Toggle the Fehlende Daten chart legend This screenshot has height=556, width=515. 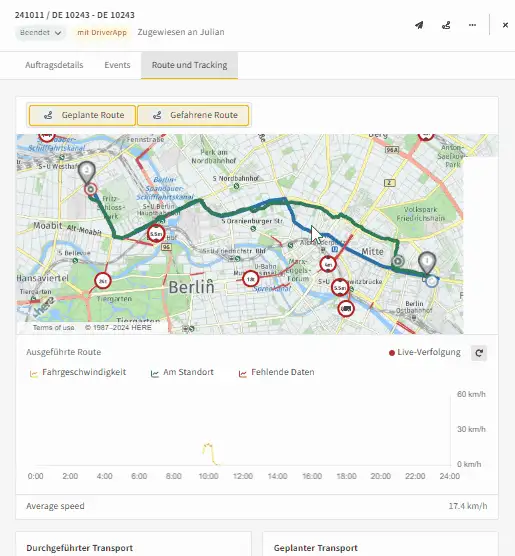click(276, 372)
